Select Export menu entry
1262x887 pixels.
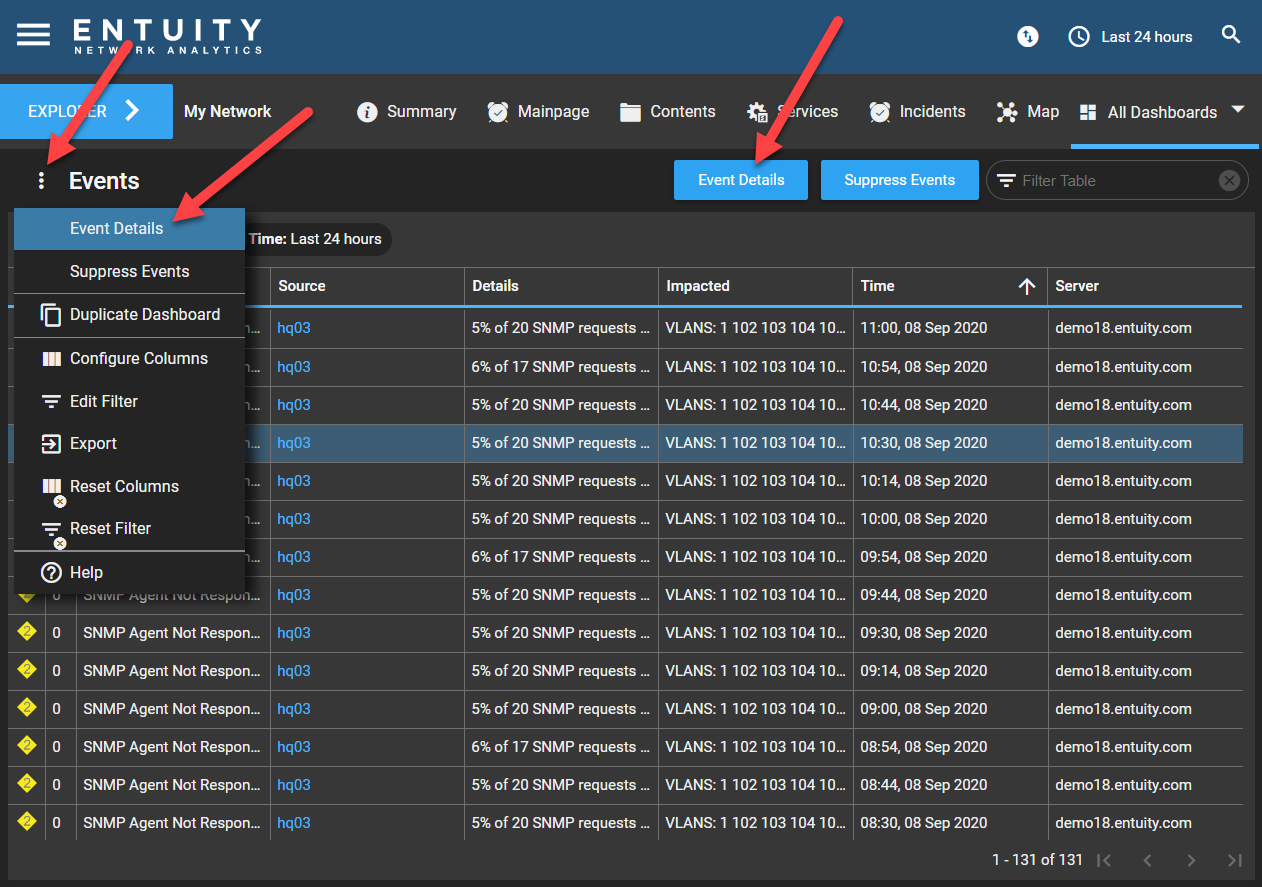129,444
